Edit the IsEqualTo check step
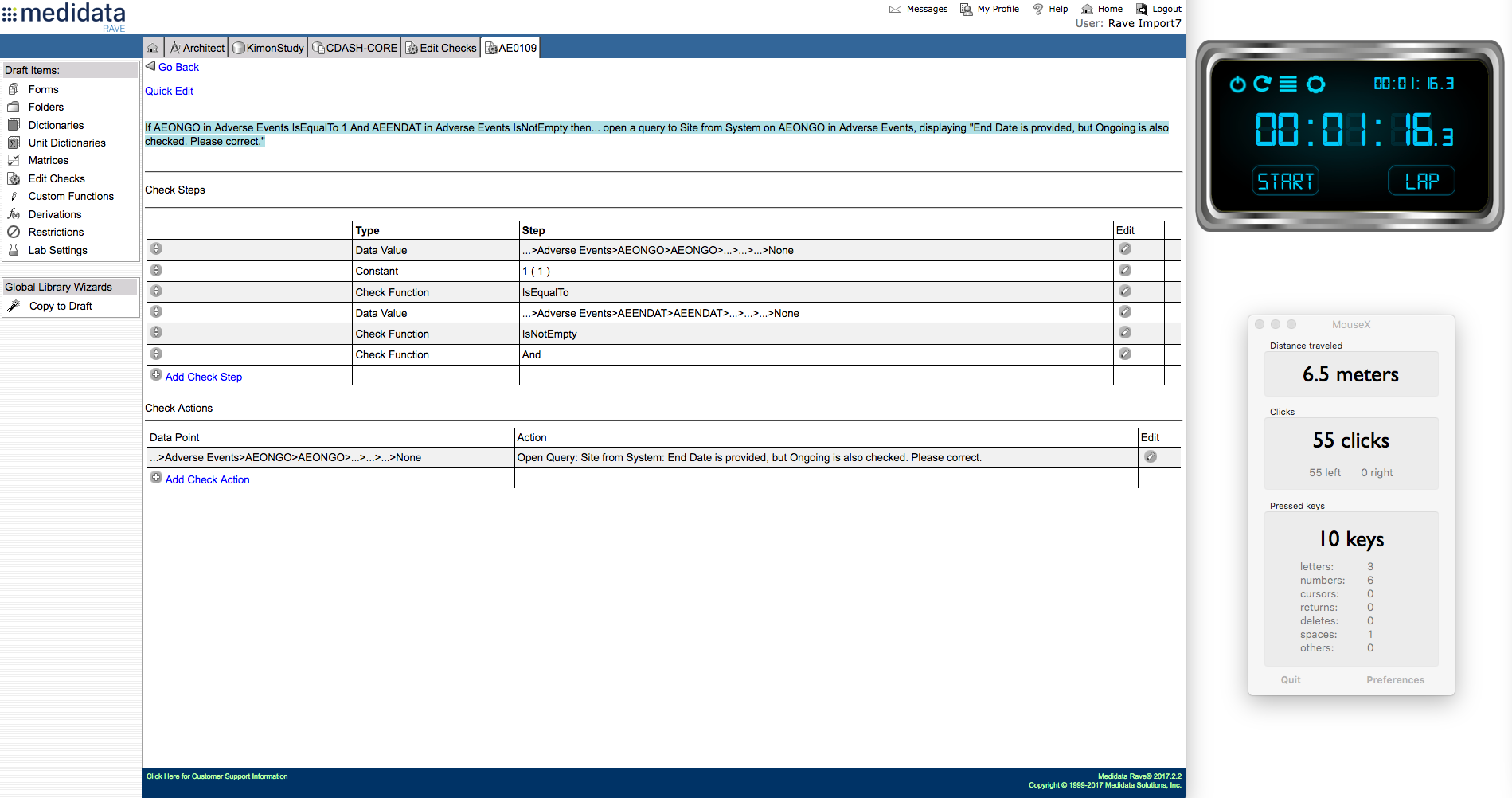 pos(1124,291)
